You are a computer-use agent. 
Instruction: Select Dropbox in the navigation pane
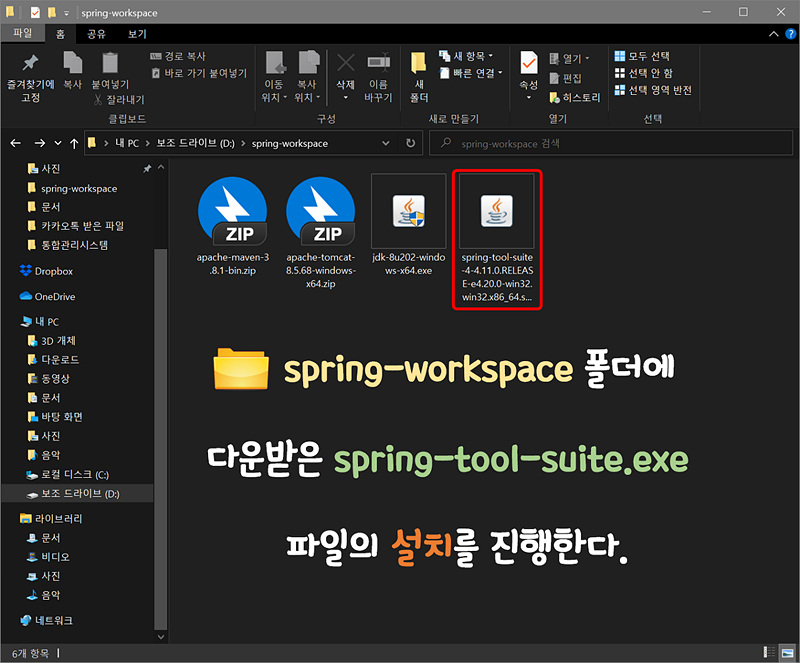click(x=48, y=271)
